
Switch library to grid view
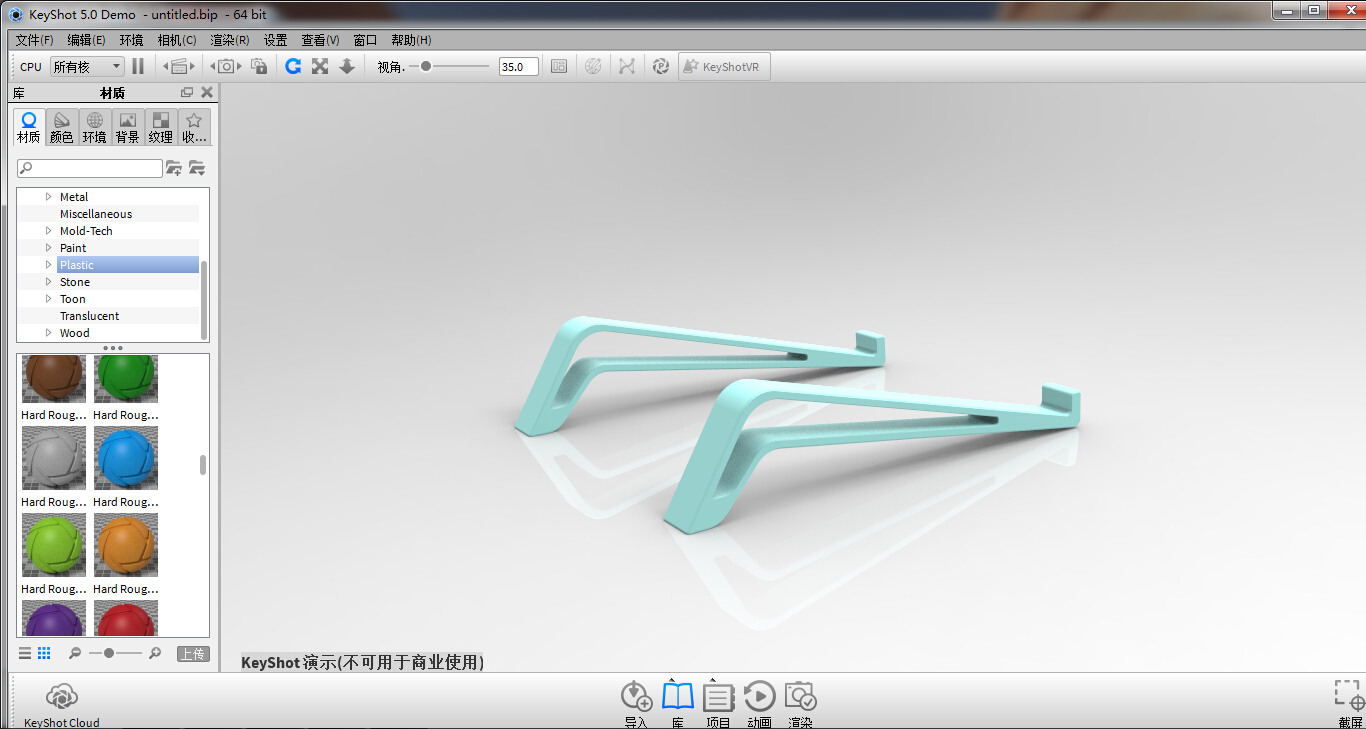tap(44, 653)
